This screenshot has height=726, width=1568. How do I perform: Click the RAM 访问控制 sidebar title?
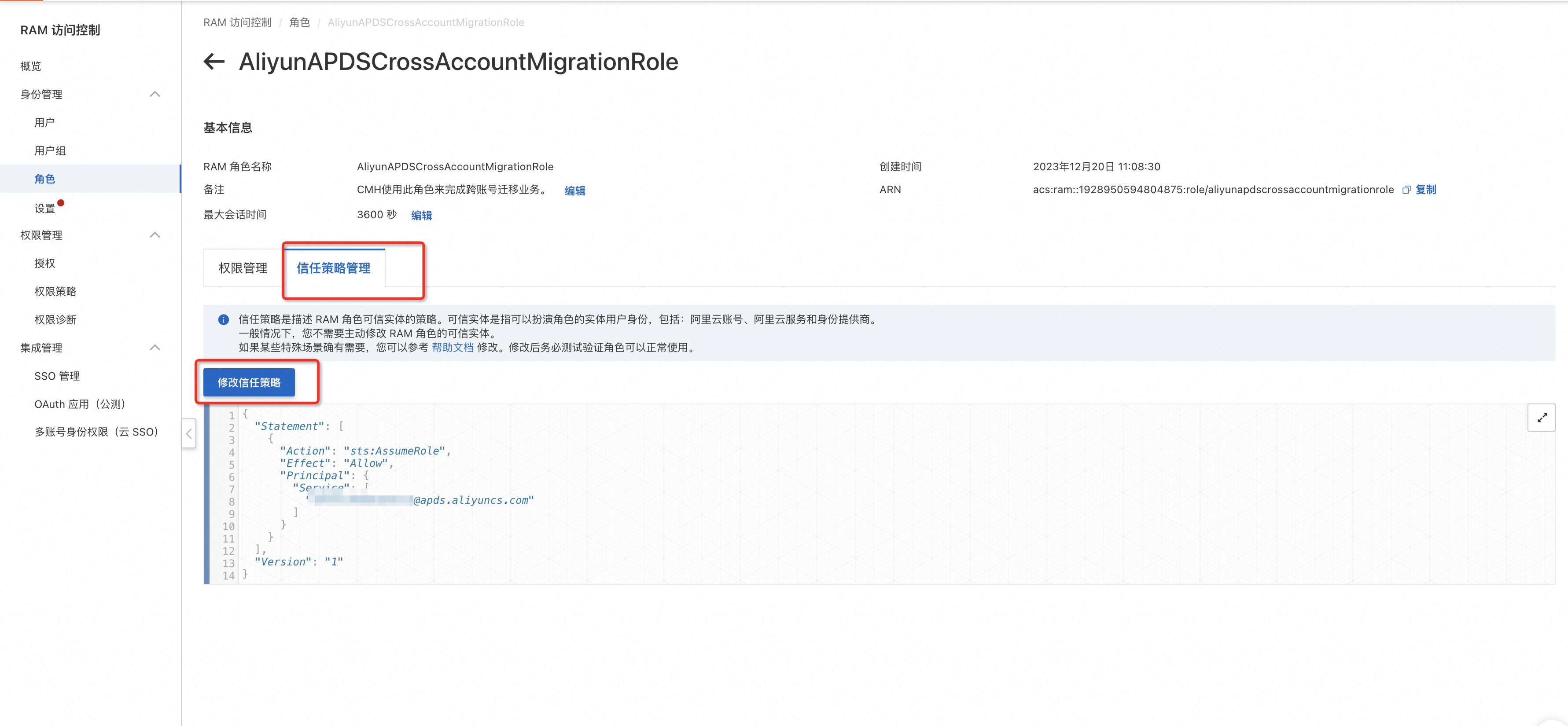click(x=60, y=30)
